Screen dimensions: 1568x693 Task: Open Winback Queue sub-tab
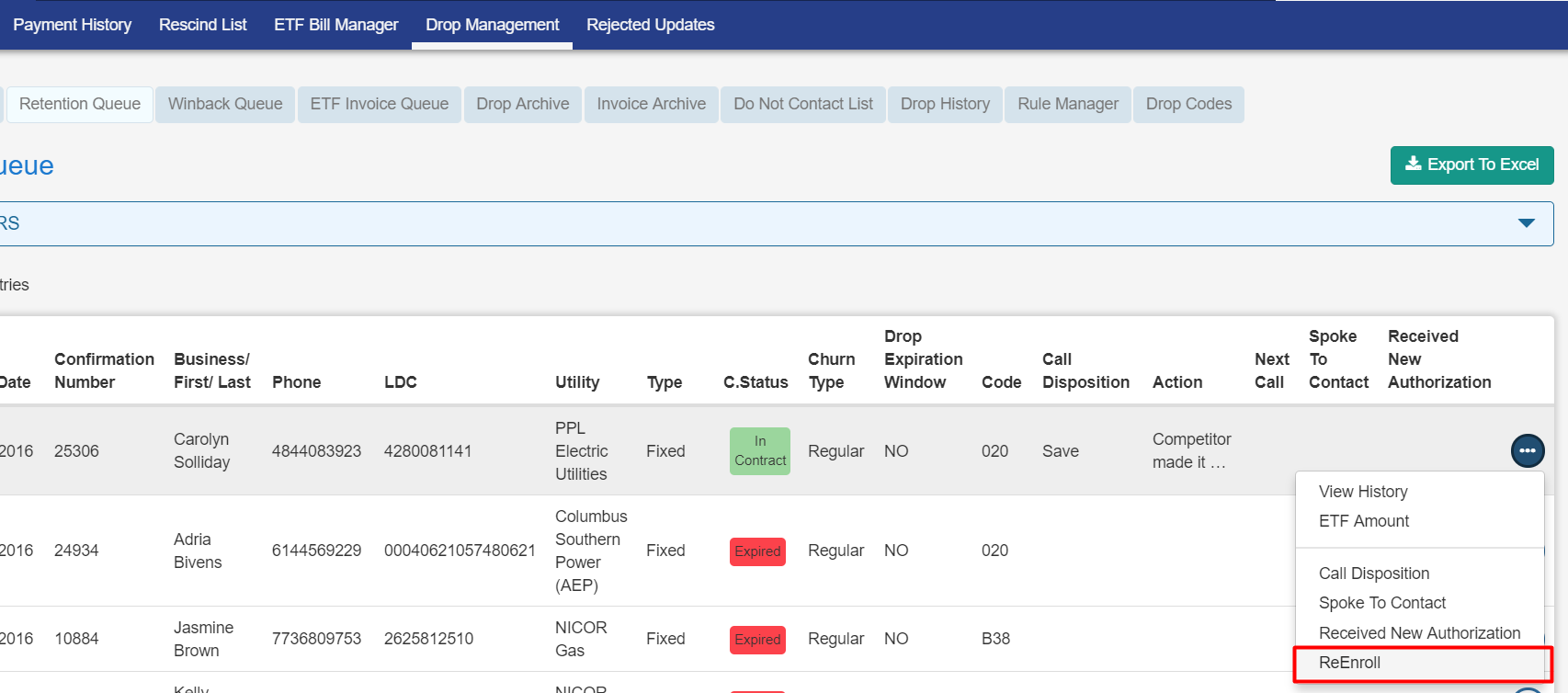[x=225, y=104]
